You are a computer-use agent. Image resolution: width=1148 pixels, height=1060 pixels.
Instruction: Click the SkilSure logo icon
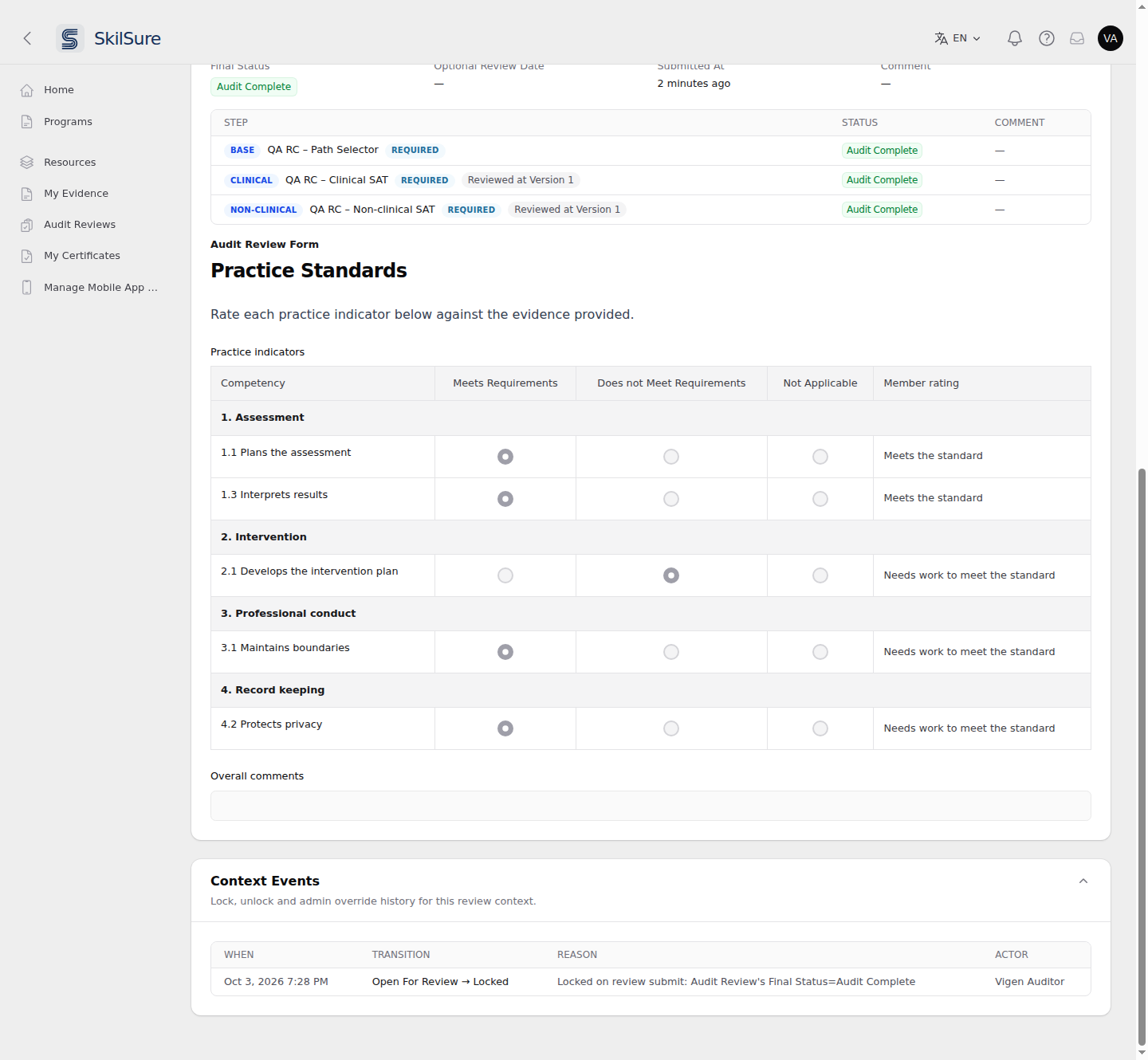(x=70, y=38)
